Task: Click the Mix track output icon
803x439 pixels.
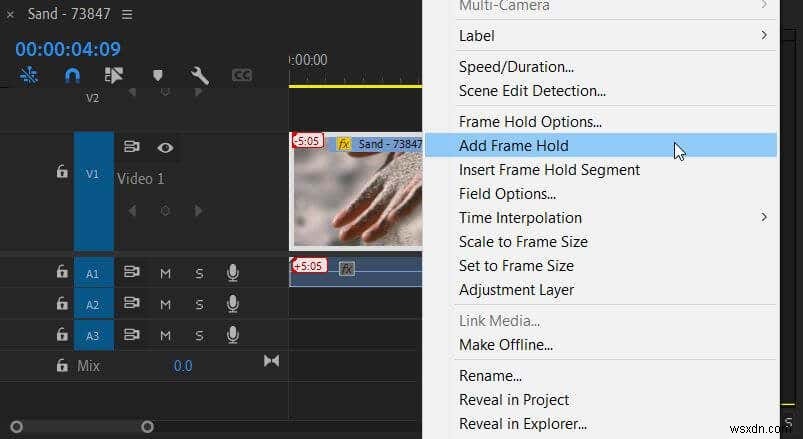Action: pos(271,361)
